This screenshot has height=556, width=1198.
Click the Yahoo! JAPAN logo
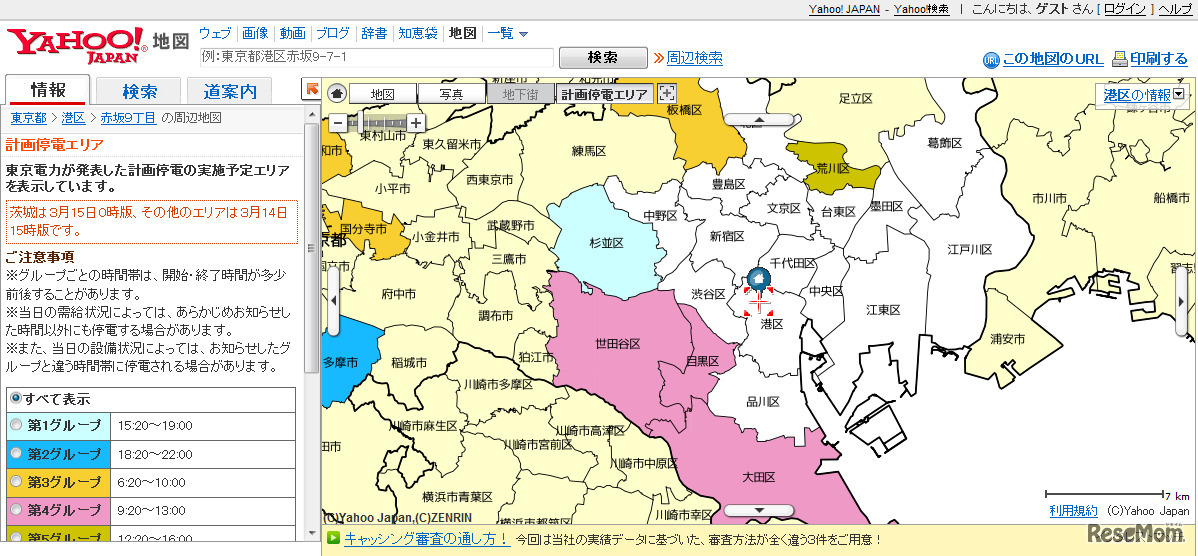click(77, 46)
